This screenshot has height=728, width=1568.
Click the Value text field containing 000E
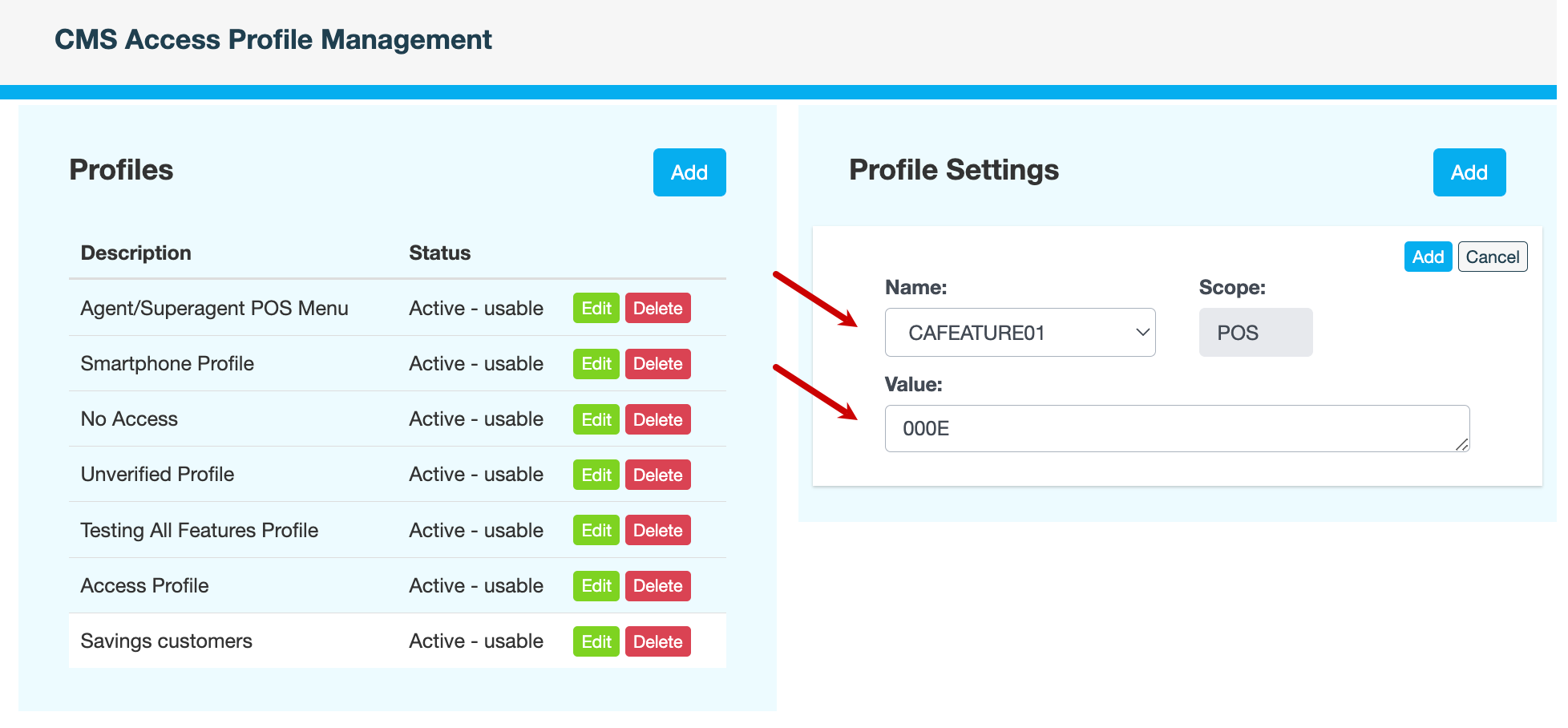tap(1175, 429)
